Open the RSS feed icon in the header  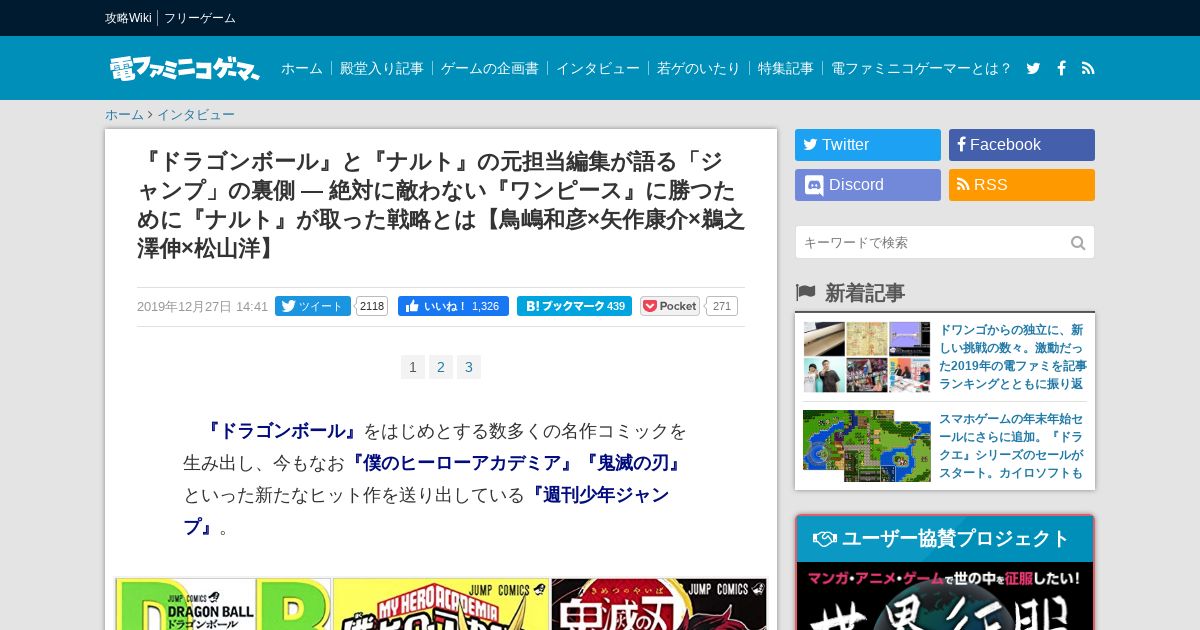1088,68
